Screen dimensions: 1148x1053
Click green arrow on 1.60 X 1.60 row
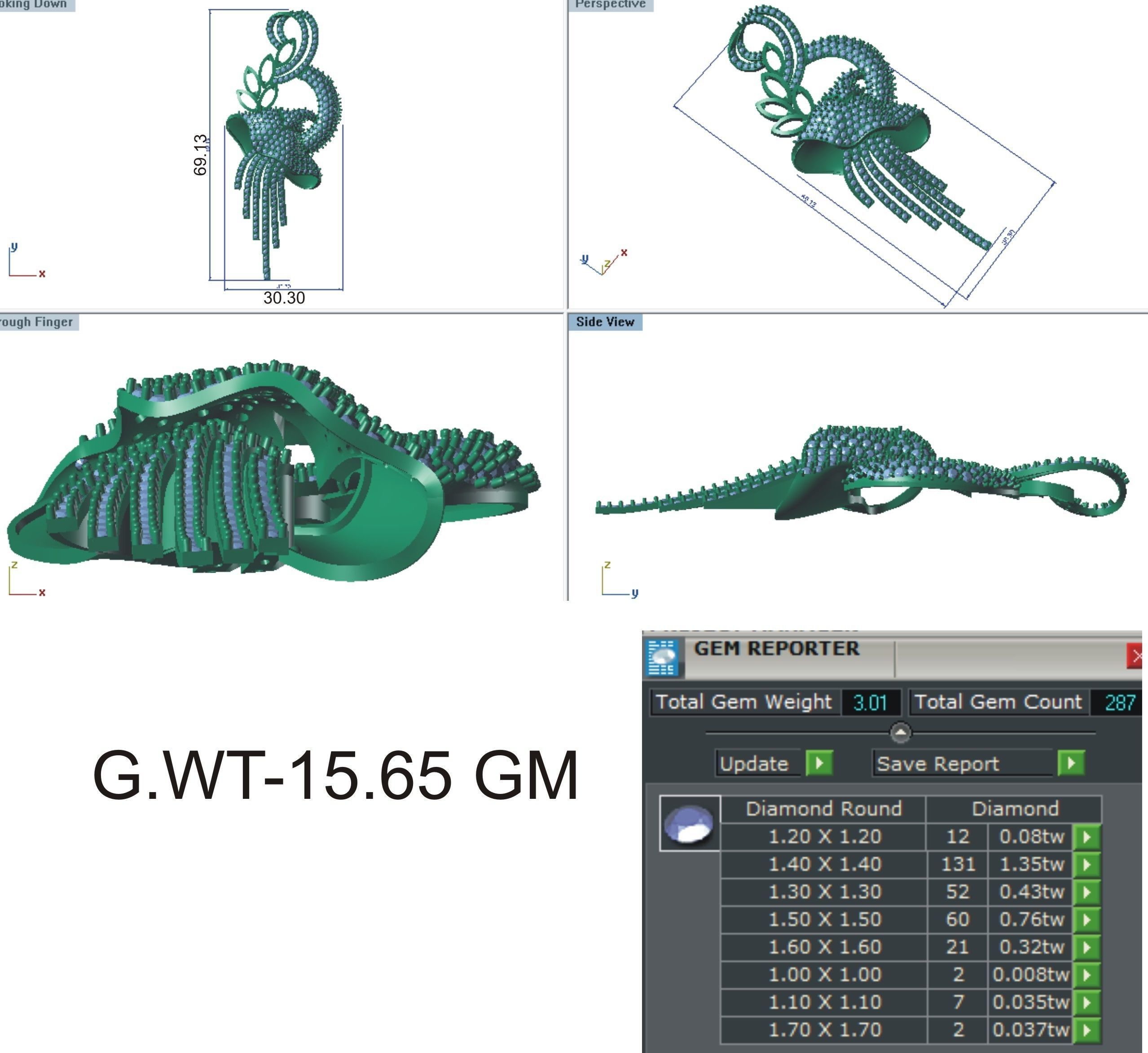click(x=1087, y=947)
